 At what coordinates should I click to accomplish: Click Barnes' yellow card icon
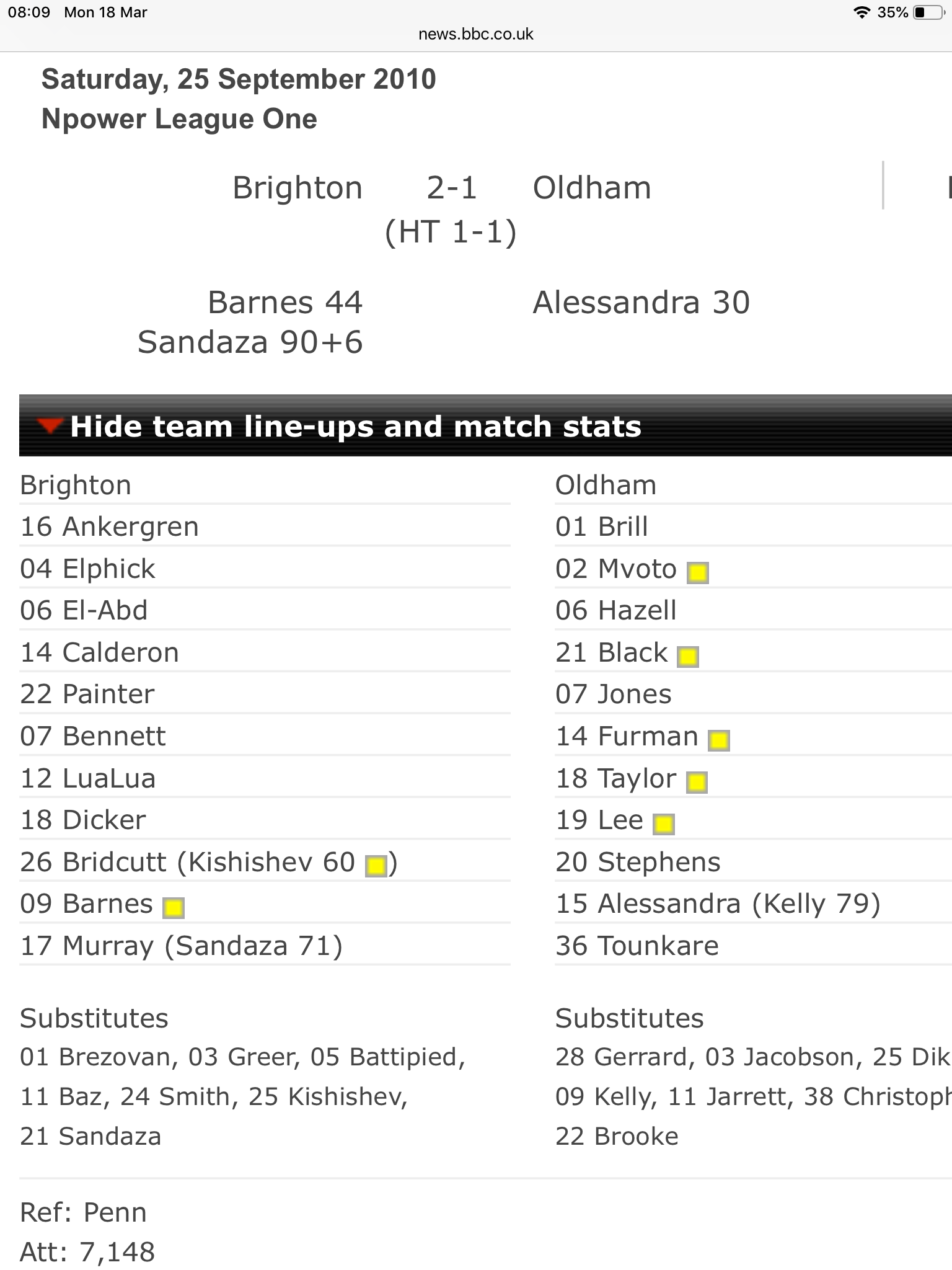(174, 908)
